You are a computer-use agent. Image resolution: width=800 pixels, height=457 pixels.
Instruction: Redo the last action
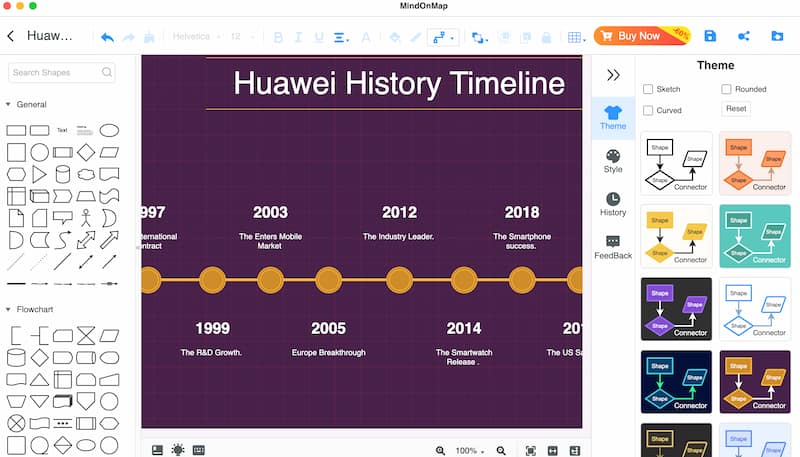[129, 37]
